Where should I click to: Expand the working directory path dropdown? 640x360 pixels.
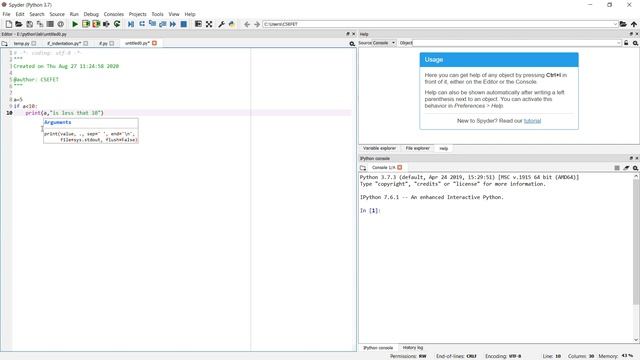(615, 24)
